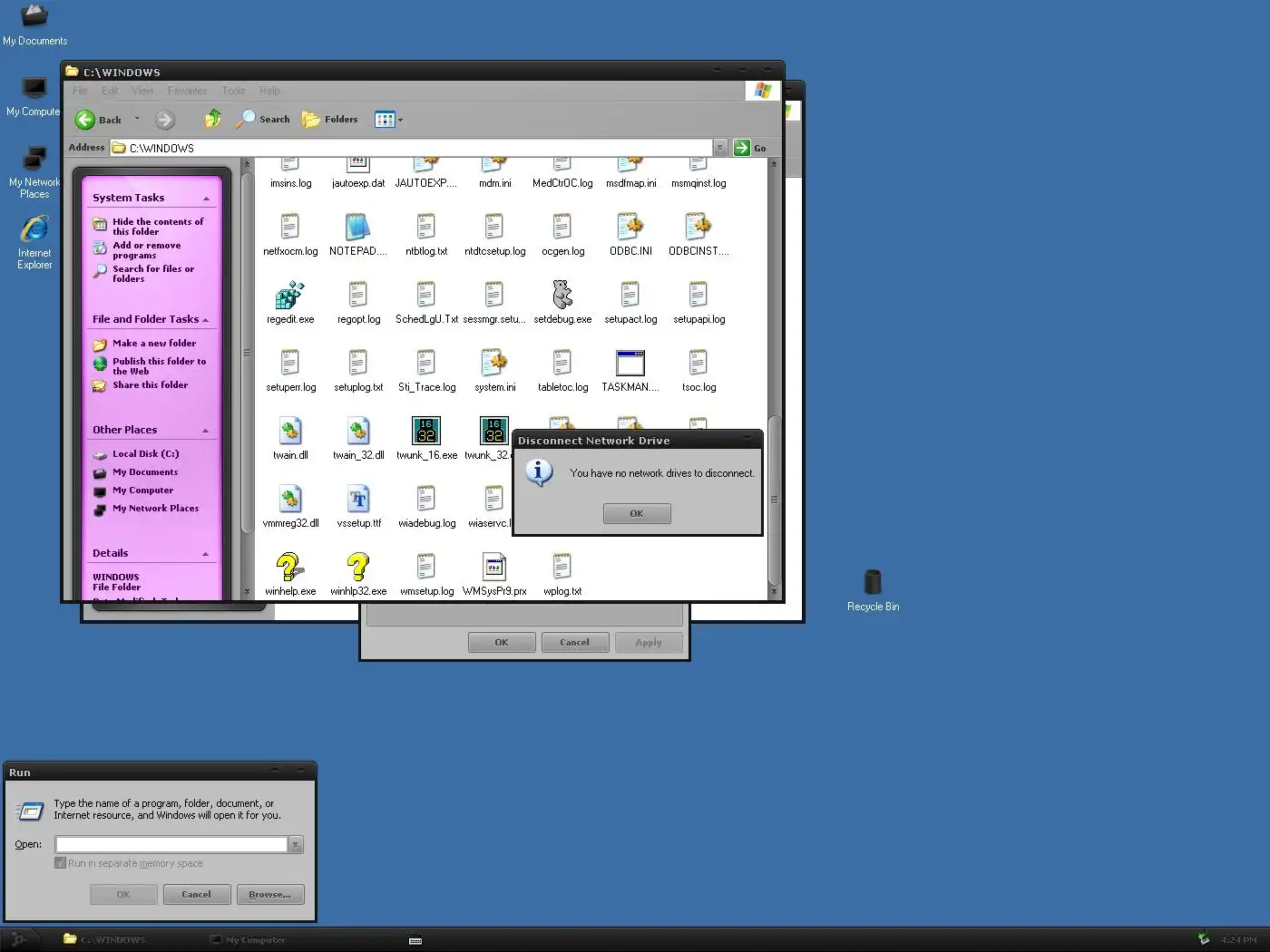Click Make a new folder link
This screenshot has width=1270, height=952.
(154, 344)
